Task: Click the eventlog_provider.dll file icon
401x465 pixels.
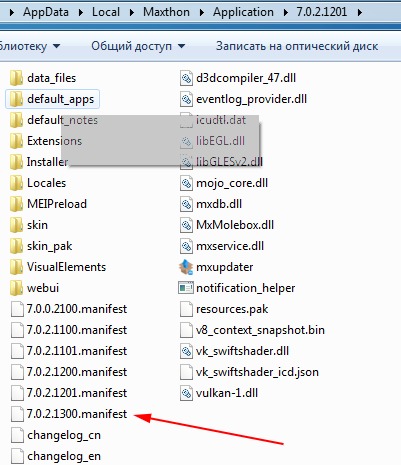Action: click(186, 99)
